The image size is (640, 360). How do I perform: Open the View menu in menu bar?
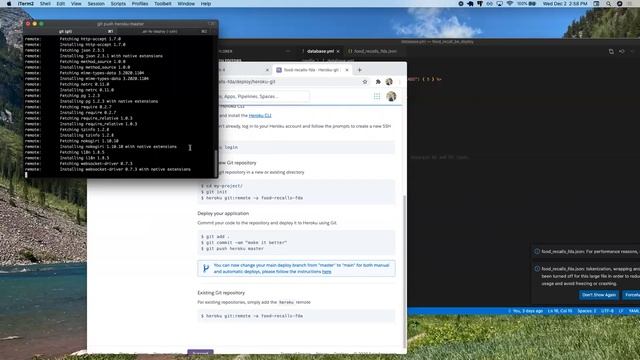pos(76,4)
